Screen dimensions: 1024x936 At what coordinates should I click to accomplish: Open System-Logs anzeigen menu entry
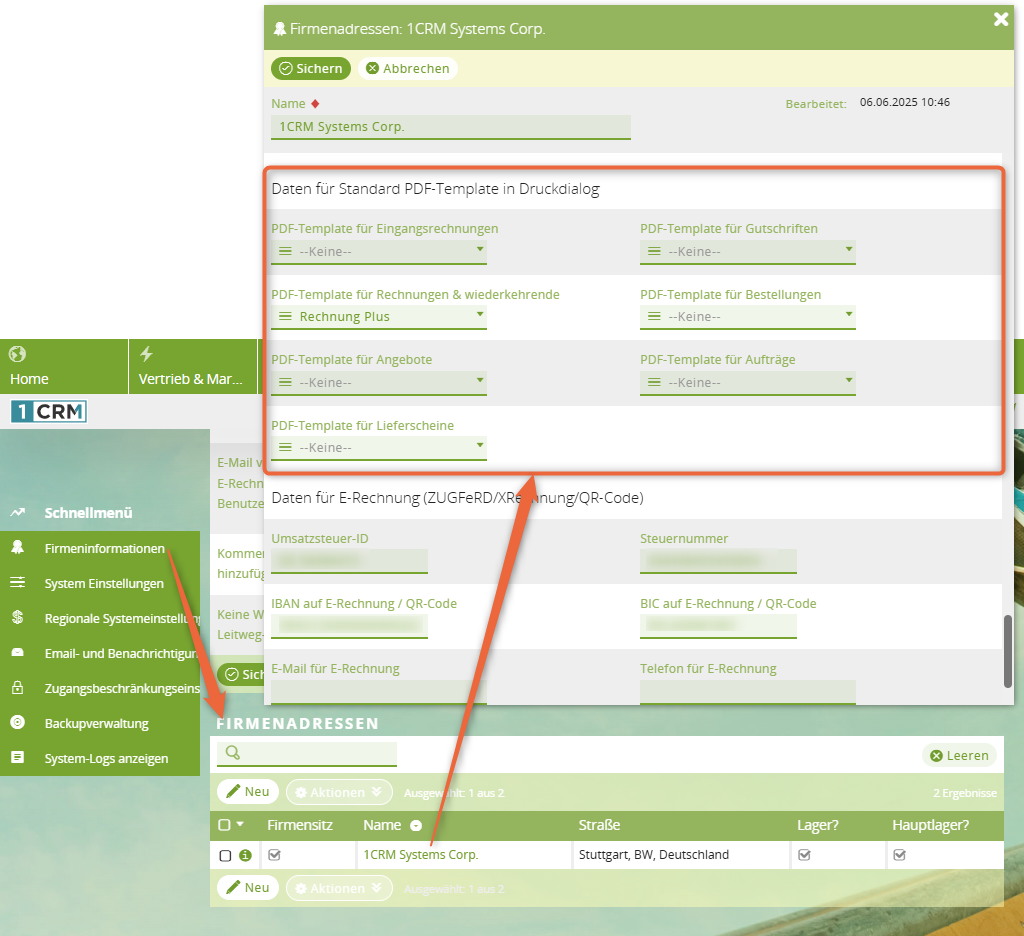pyautogui.click(x=106, y=759)
